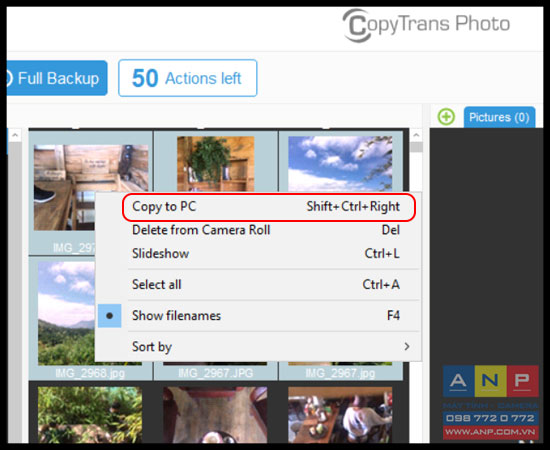
Task: Click the ANP watermark logo
Action: coord(490,402)
